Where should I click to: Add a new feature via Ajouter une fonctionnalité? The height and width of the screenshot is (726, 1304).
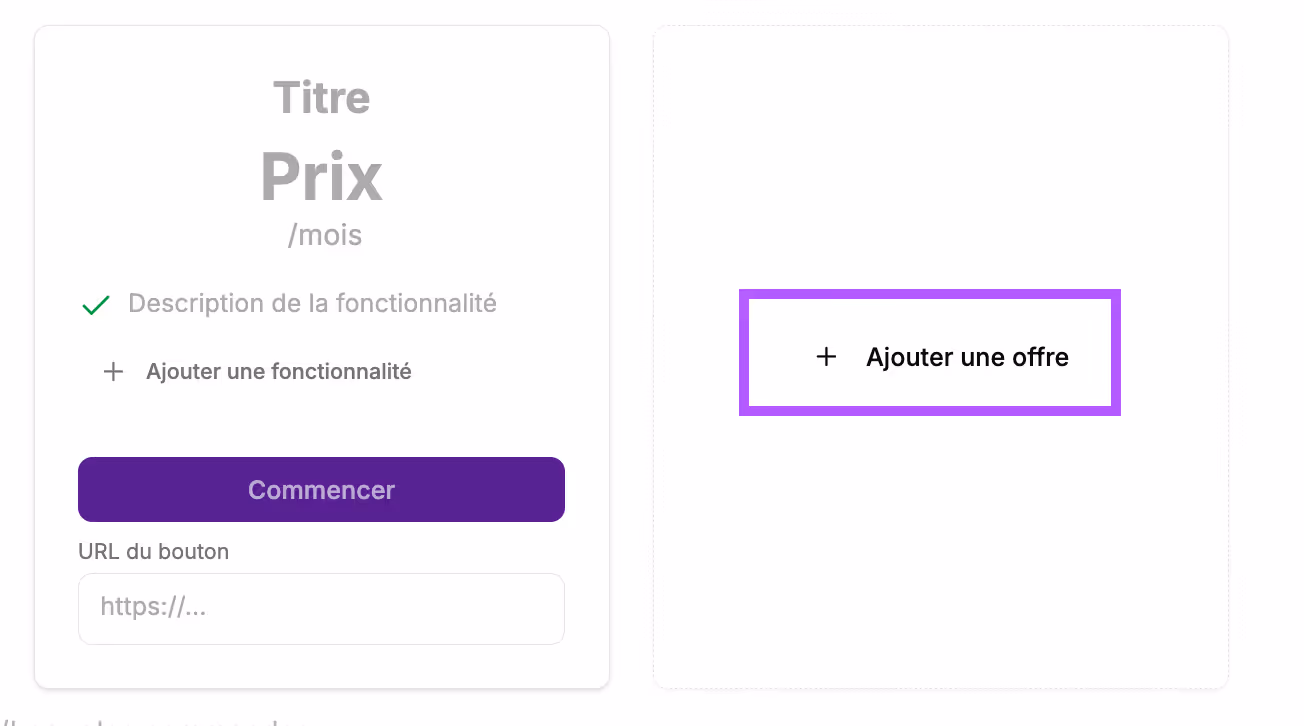[280, 371]
